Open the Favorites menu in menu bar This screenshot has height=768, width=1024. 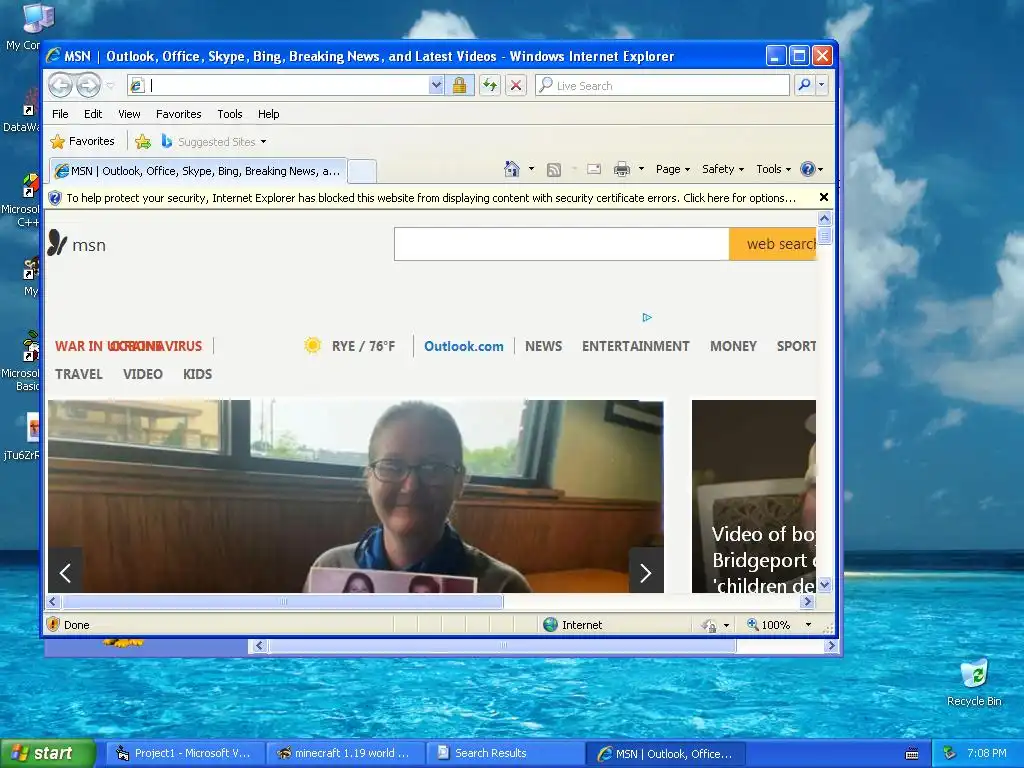178,114
